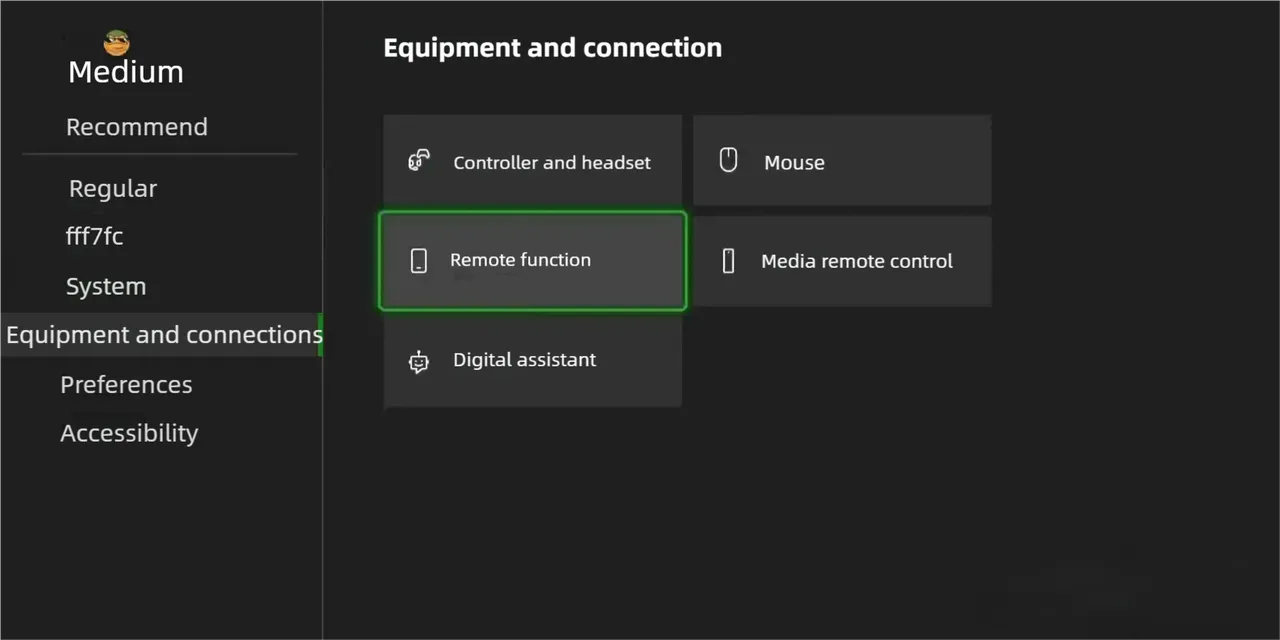This screenshot has width=1280, height=640.
Task: Select the Remote function tile
Action: 532,261
